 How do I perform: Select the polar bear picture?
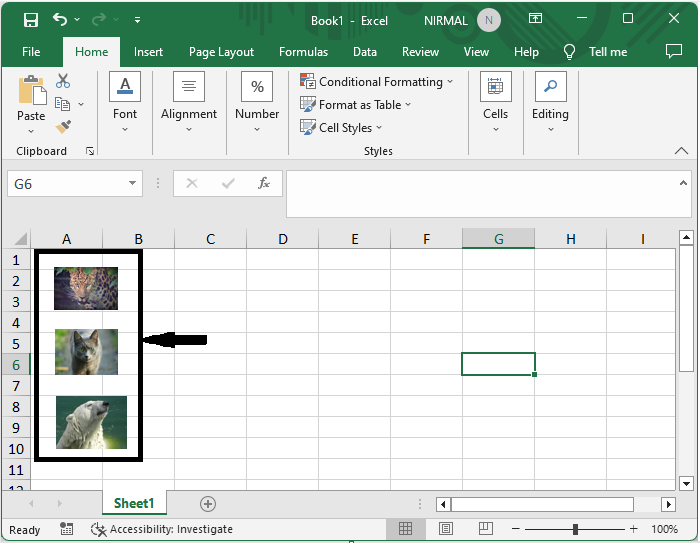(92, 422)
